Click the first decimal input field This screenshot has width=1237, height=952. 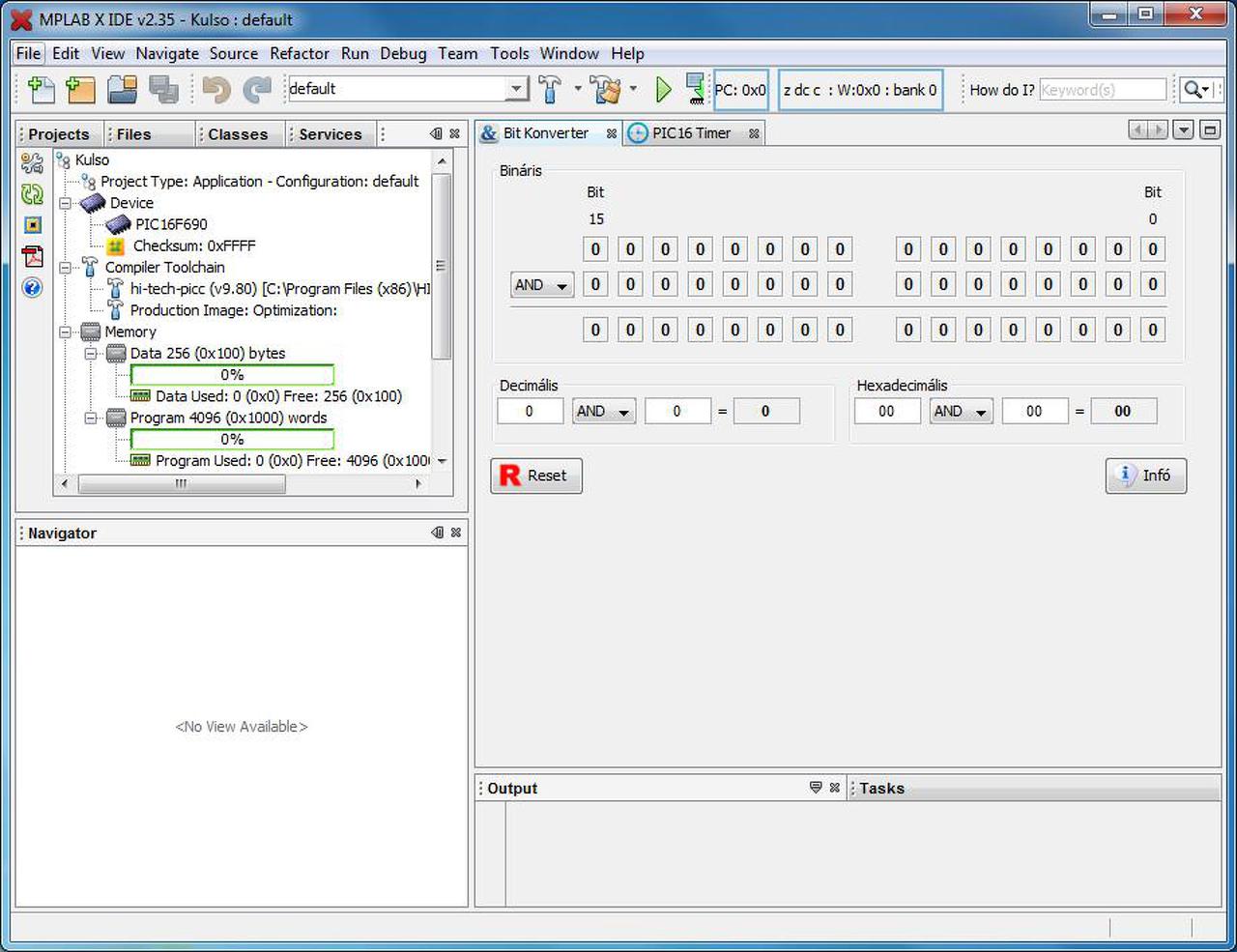coord(530,412)
